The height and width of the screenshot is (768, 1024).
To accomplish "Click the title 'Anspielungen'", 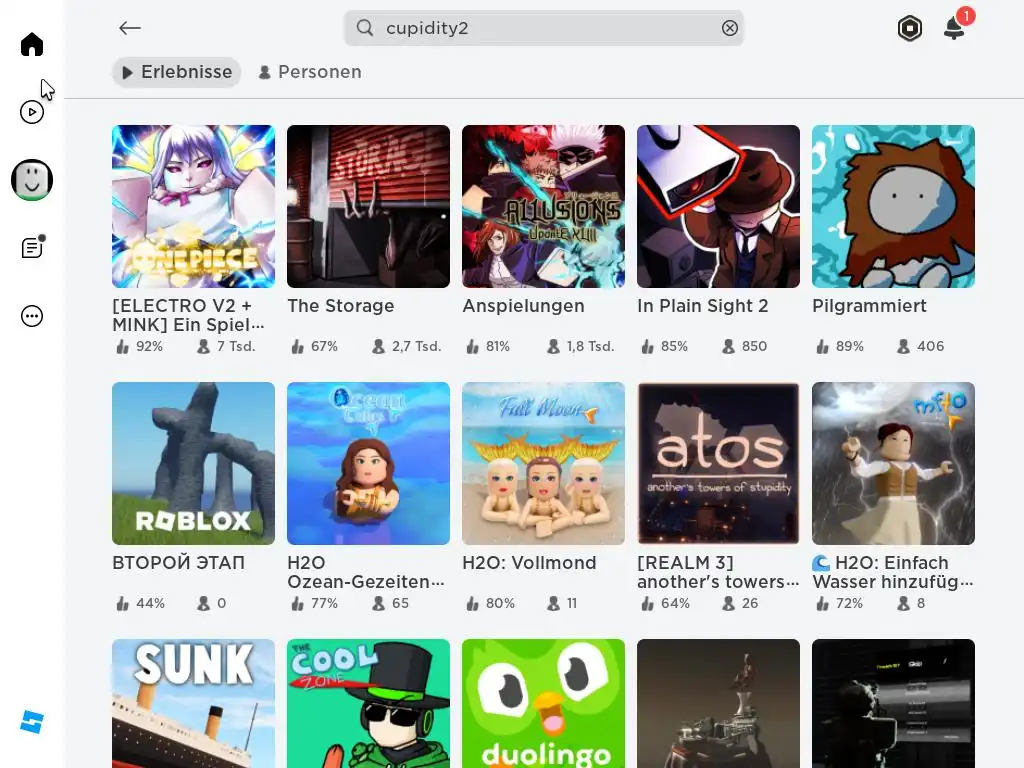I will (x=524, y=306).
